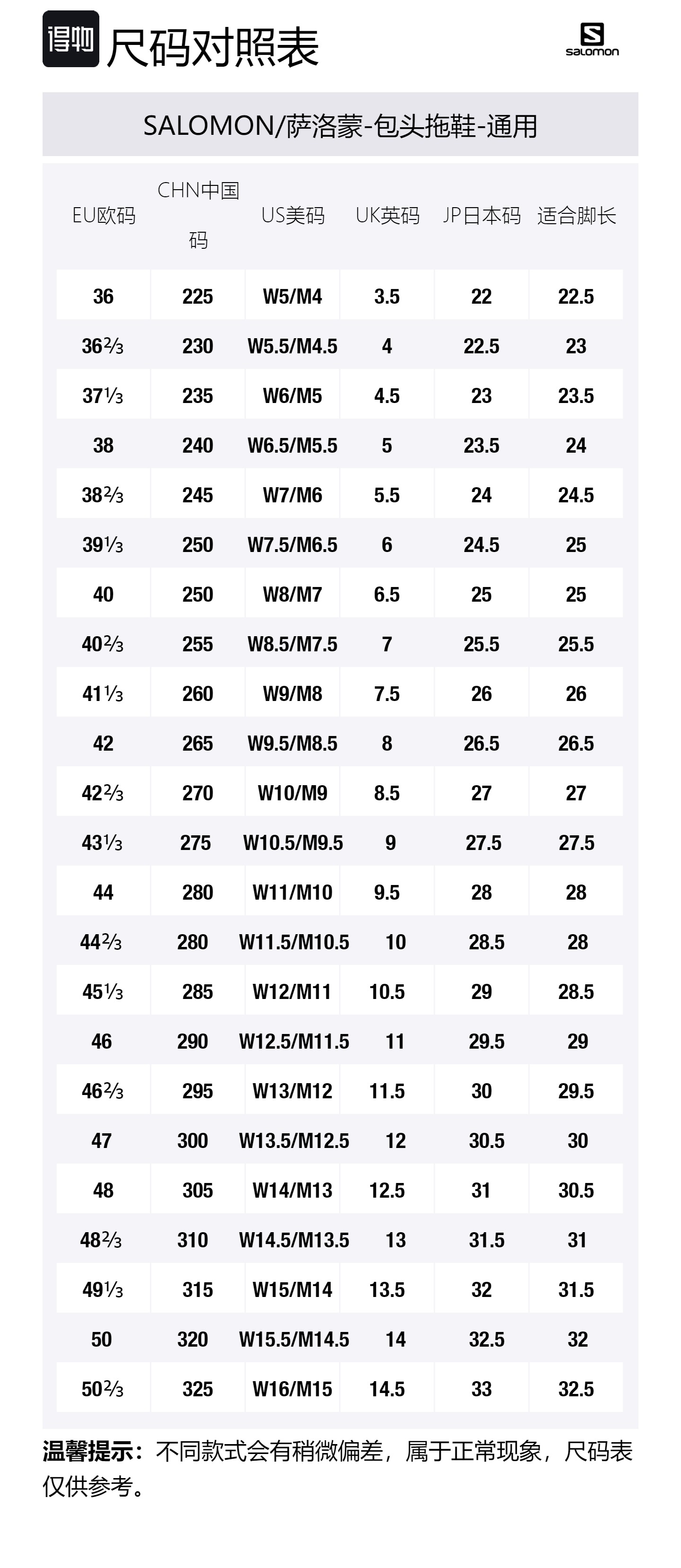Click the UK 14.5 size cell
Screen dimensions: 681x1568
(387, 1389)
